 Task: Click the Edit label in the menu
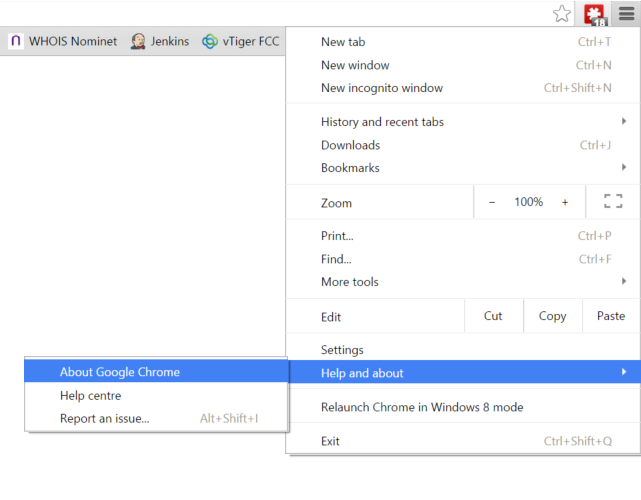pyautogui.click(x=331, y=317)
